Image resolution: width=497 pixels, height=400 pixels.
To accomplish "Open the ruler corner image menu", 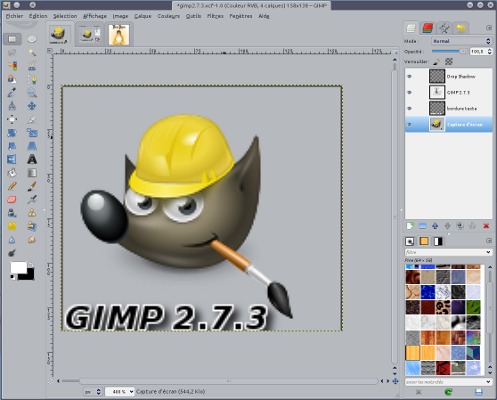I will [50, 51].
